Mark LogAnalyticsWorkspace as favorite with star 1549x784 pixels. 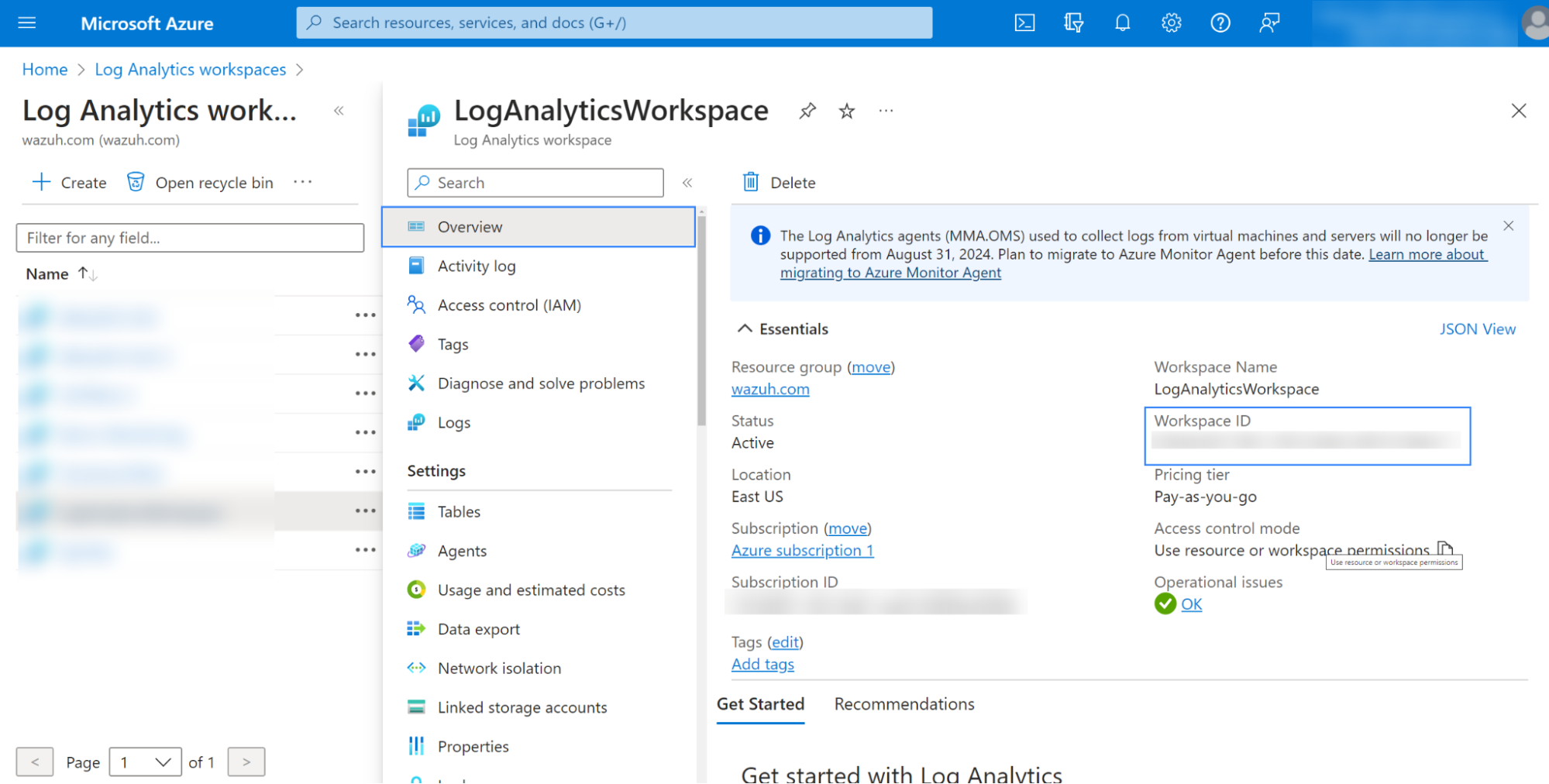tap(847, 112)
